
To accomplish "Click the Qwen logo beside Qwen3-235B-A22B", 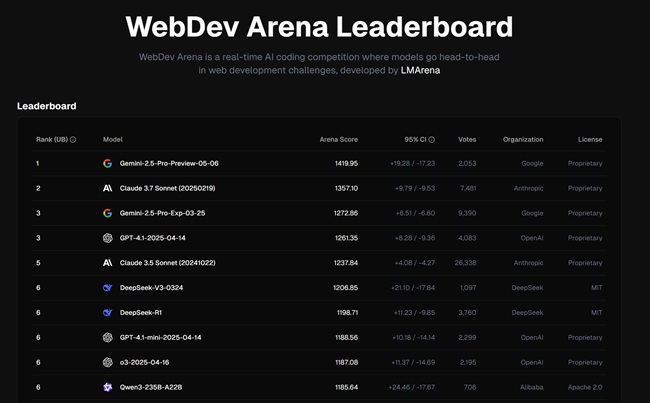I will coord(107,387).
